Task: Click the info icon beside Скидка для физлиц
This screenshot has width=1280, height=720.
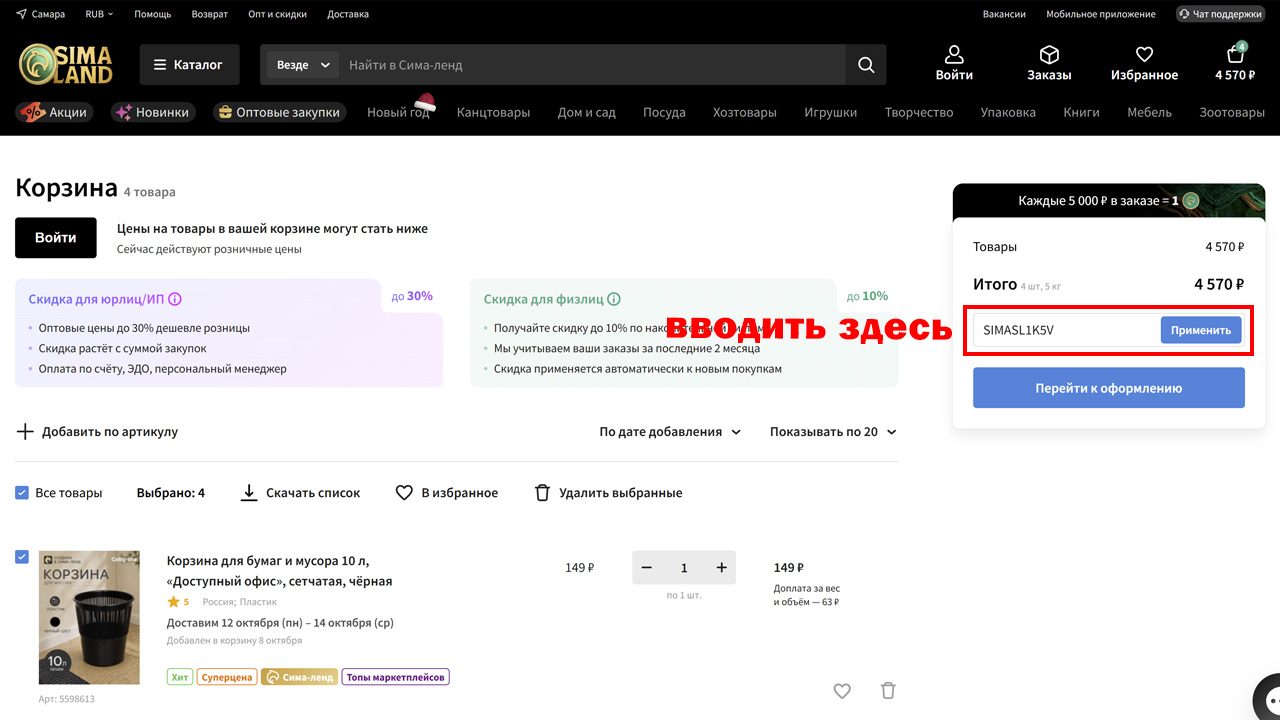Action: 614,299
